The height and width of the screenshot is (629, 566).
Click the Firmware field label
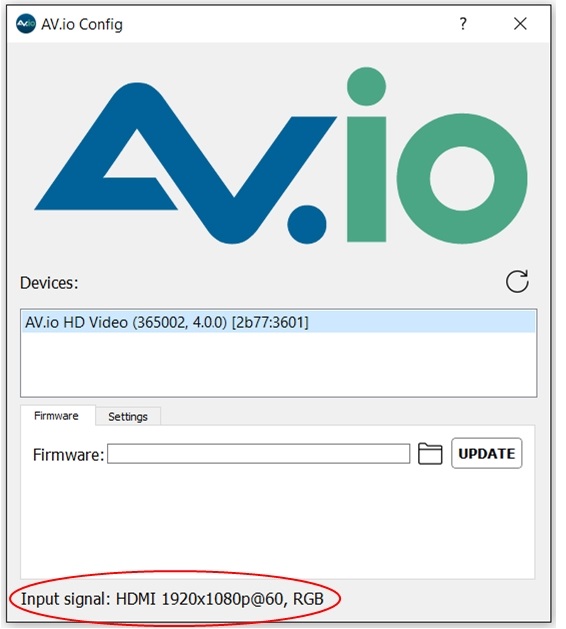(x=68, y=455)
